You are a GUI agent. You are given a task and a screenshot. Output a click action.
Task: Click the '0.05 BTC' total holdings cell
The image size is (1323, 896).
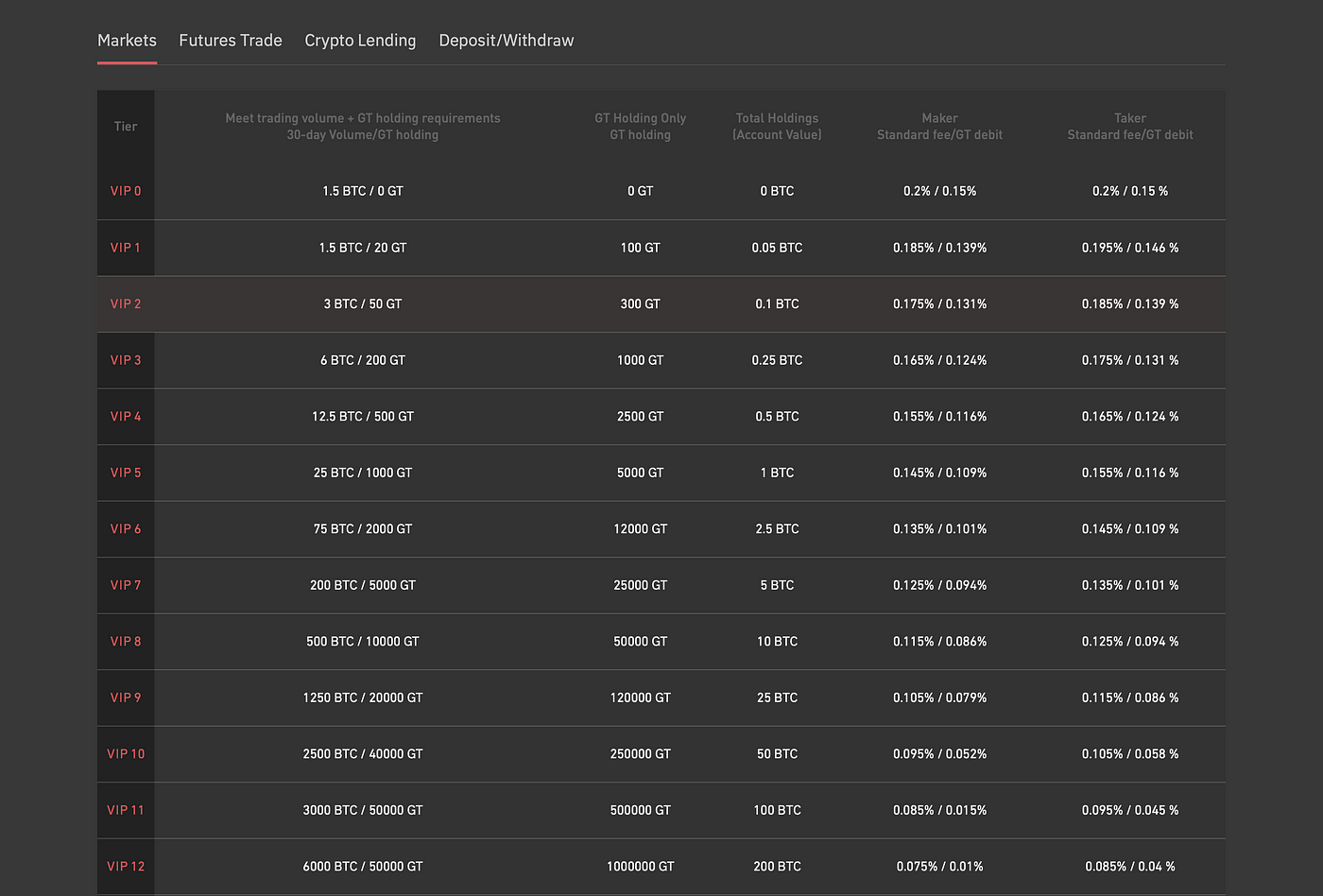(x=777, y=248)
